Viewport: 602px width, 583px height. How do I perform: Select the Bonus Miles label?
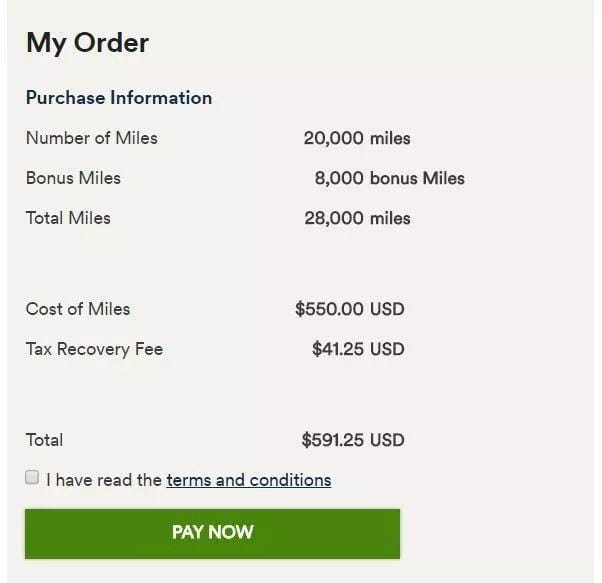click(x=73, y=178)
